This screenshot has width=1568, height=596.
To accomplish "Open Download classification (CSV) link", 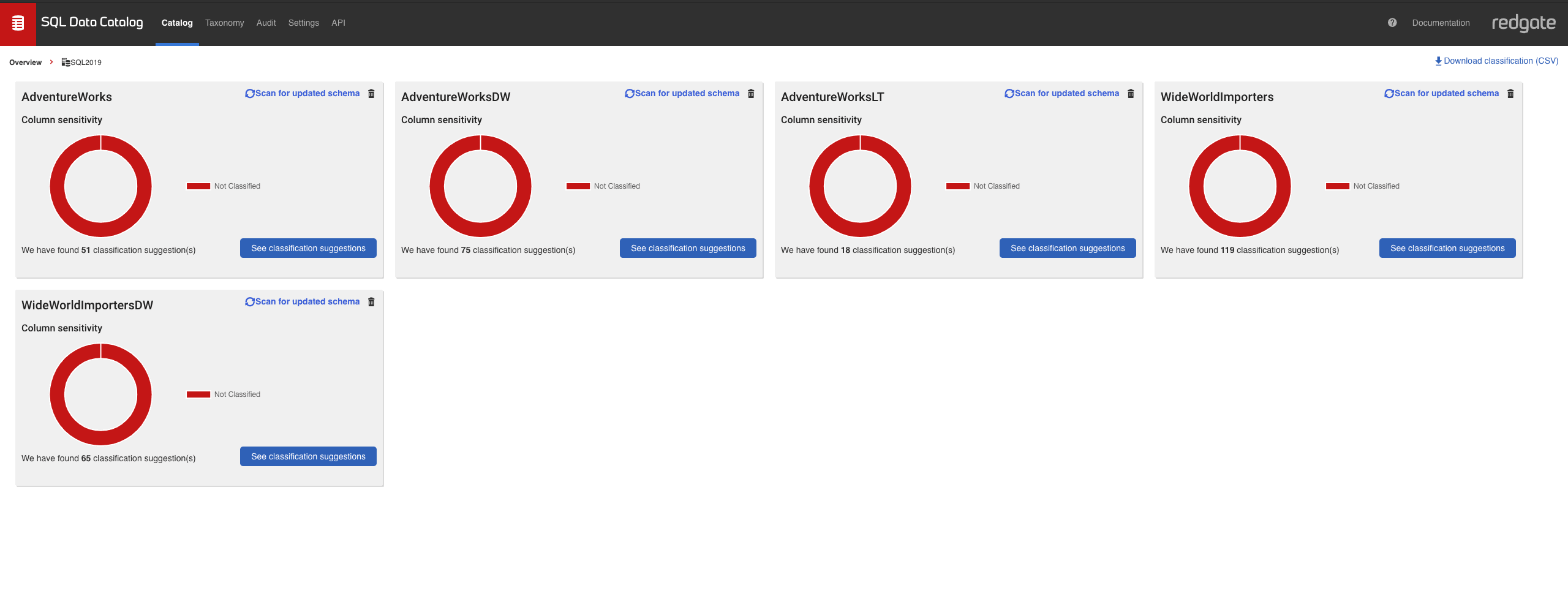I will tap(1496, 61).
